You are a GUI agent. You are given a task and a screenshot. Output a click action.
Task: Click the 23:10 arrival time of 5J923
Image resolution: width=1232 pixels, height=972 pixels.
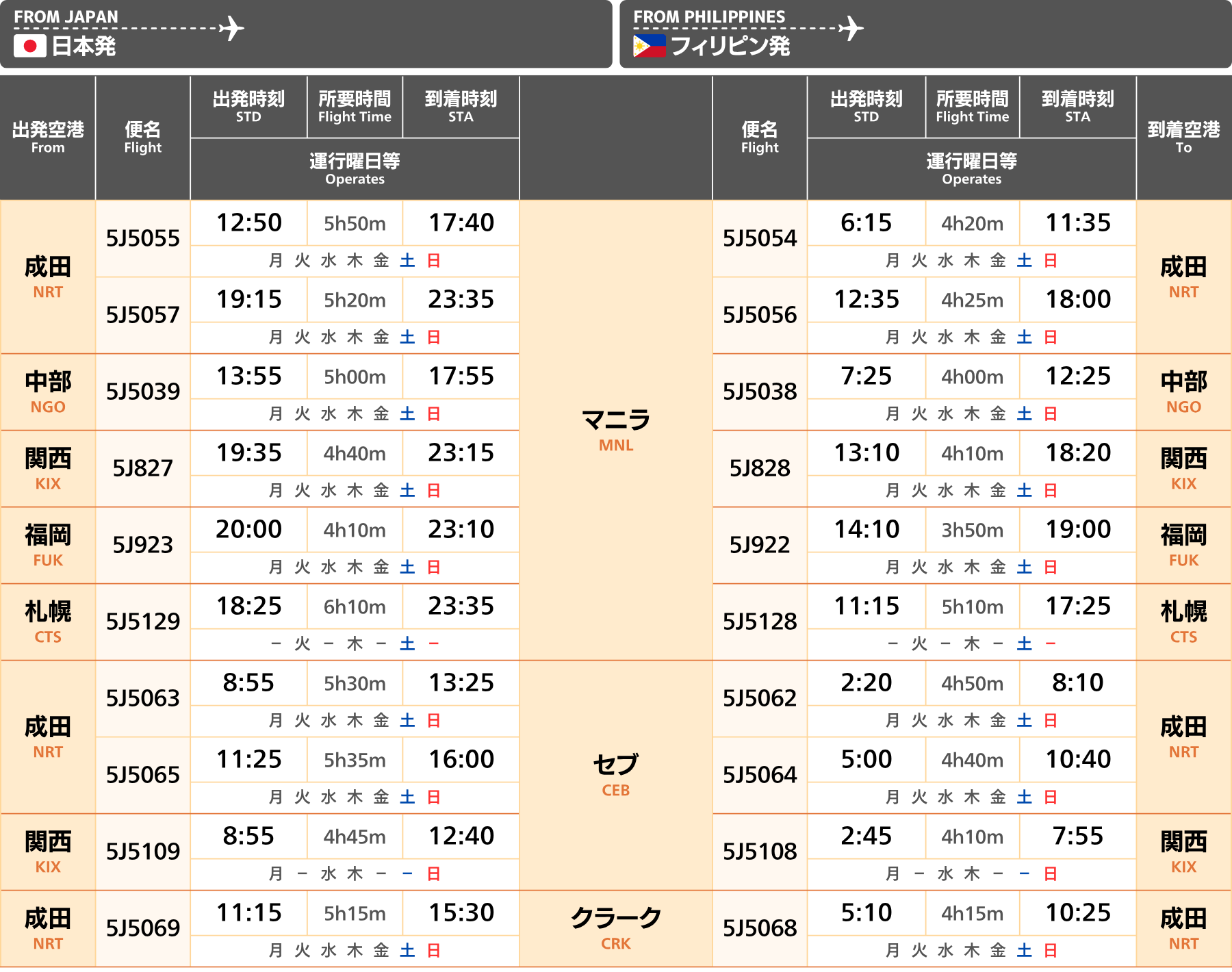(461, 530)
